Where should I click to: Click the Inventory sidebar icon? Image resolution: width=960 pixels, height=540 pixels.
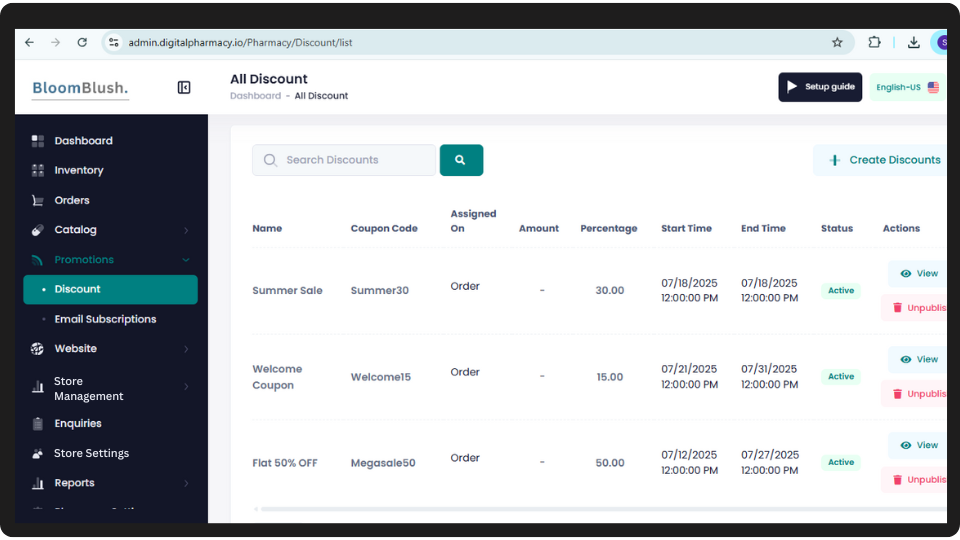click(37, 170)
